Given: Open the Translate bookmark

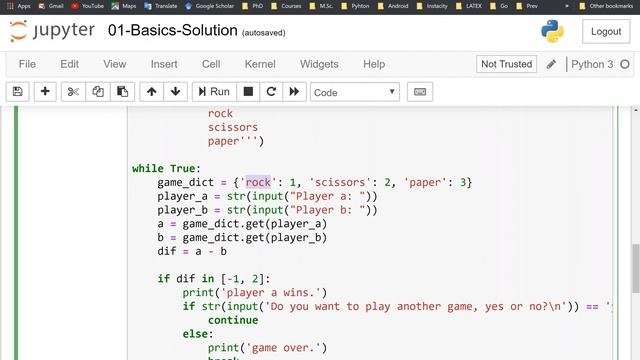Looking at the screenshot, I should pos(161,6).
